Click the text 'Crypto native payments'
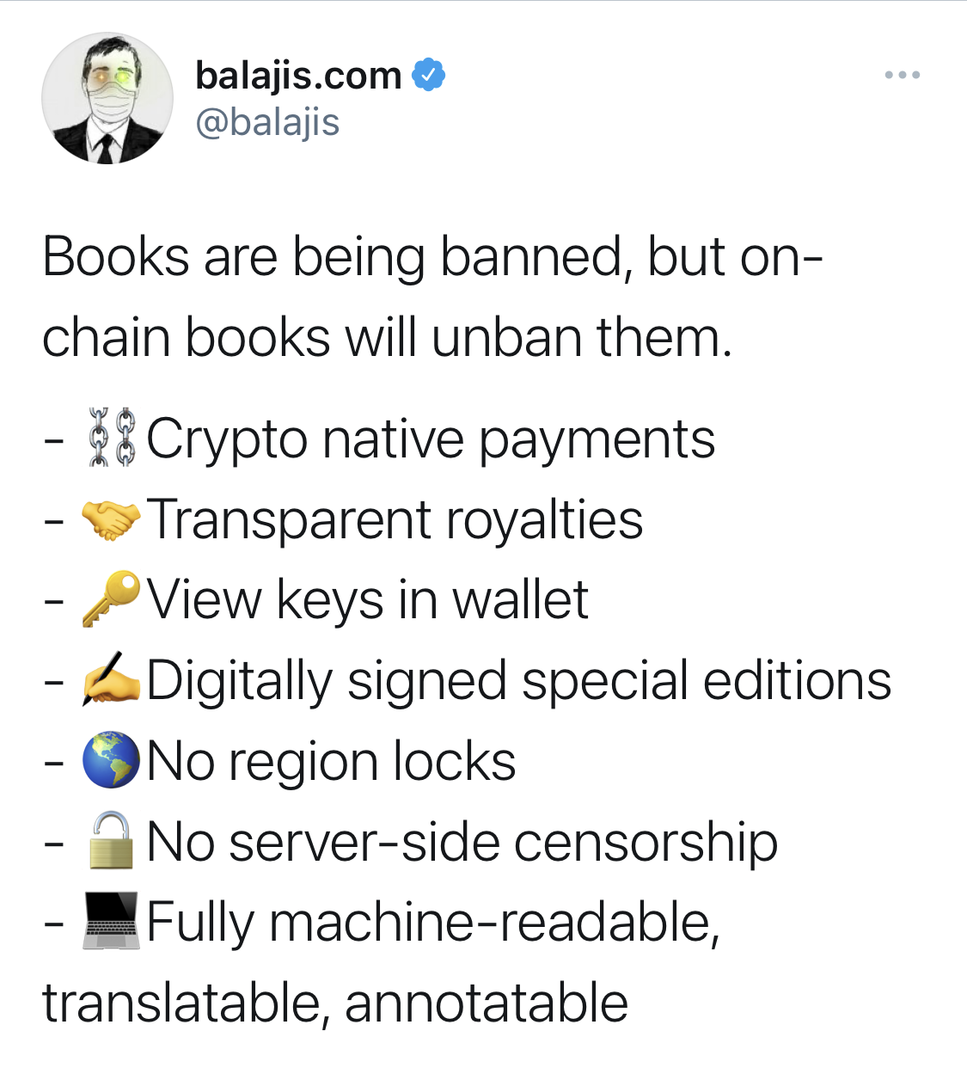Screen dimensions: 967x1080 431,438
